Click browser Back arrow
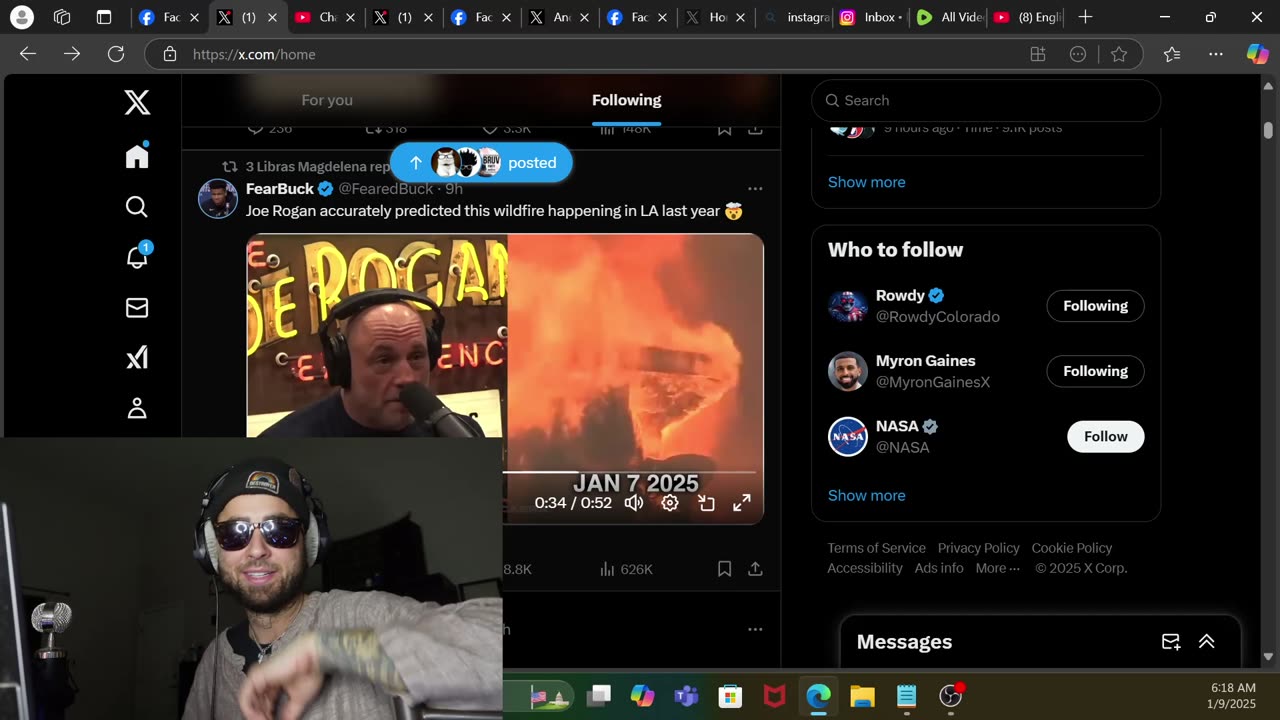 point(28,54)
